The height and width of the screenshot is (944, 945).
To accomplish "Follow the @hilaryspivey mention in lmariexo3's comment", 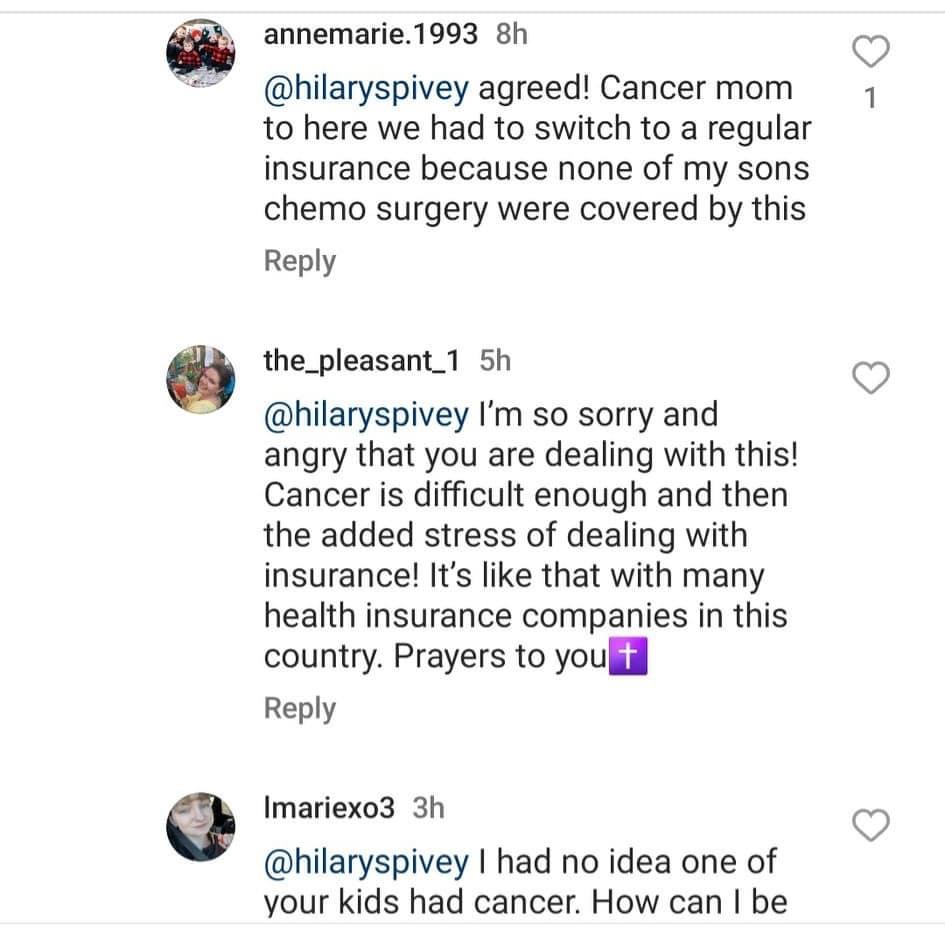I will coord(366,863).
